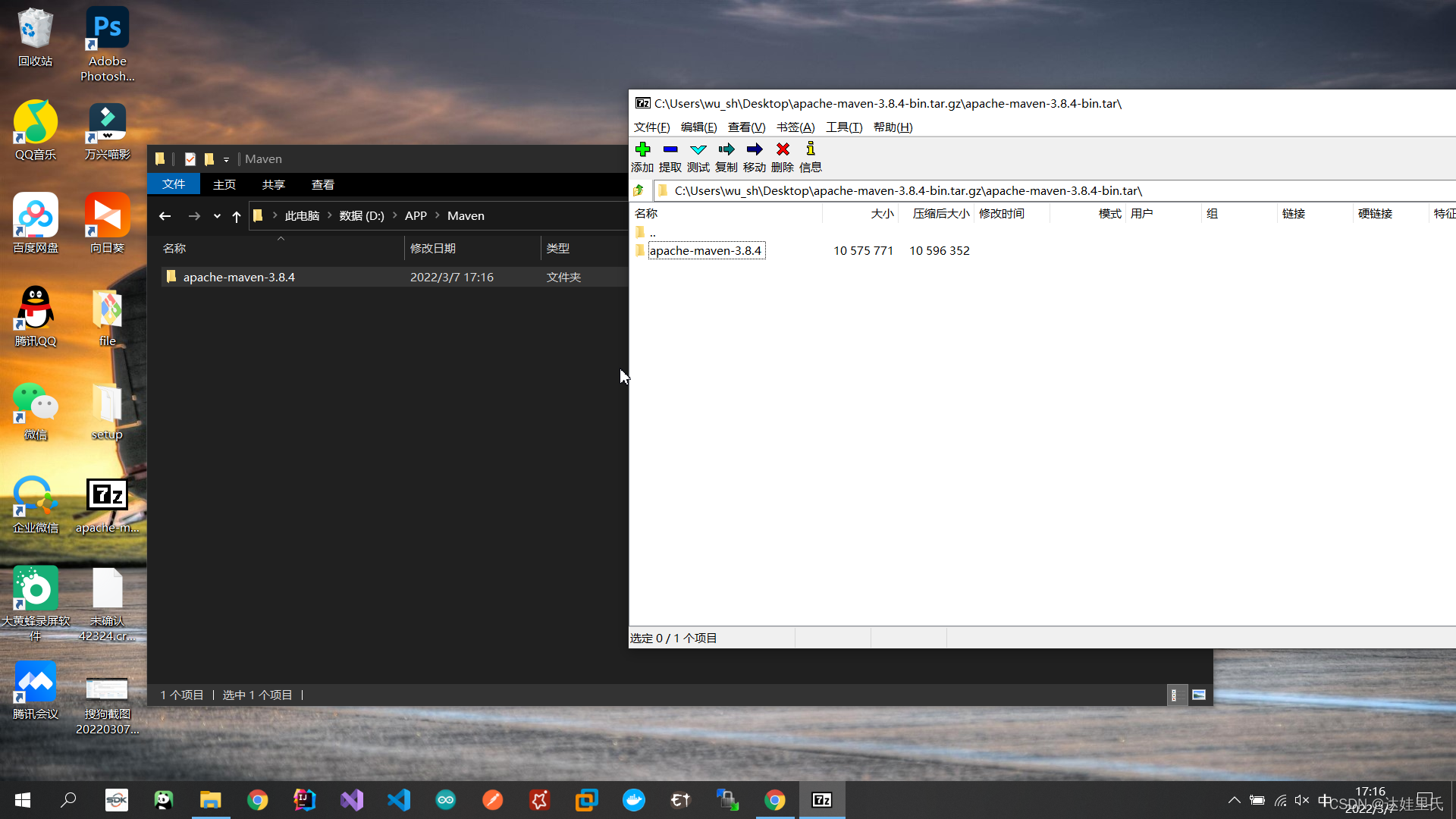Screen dimensions: 1456x819
Task: Open 微信 desktop shortcut
Action: pyautogui.click(x=36, y=410)
